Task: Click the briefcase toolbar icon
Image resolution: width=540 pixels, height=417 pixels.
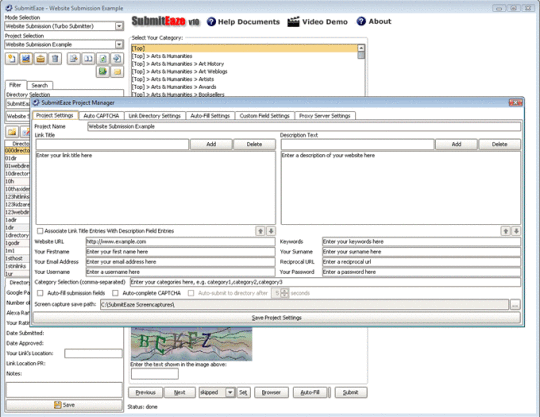Action: (x=40, y=59)
